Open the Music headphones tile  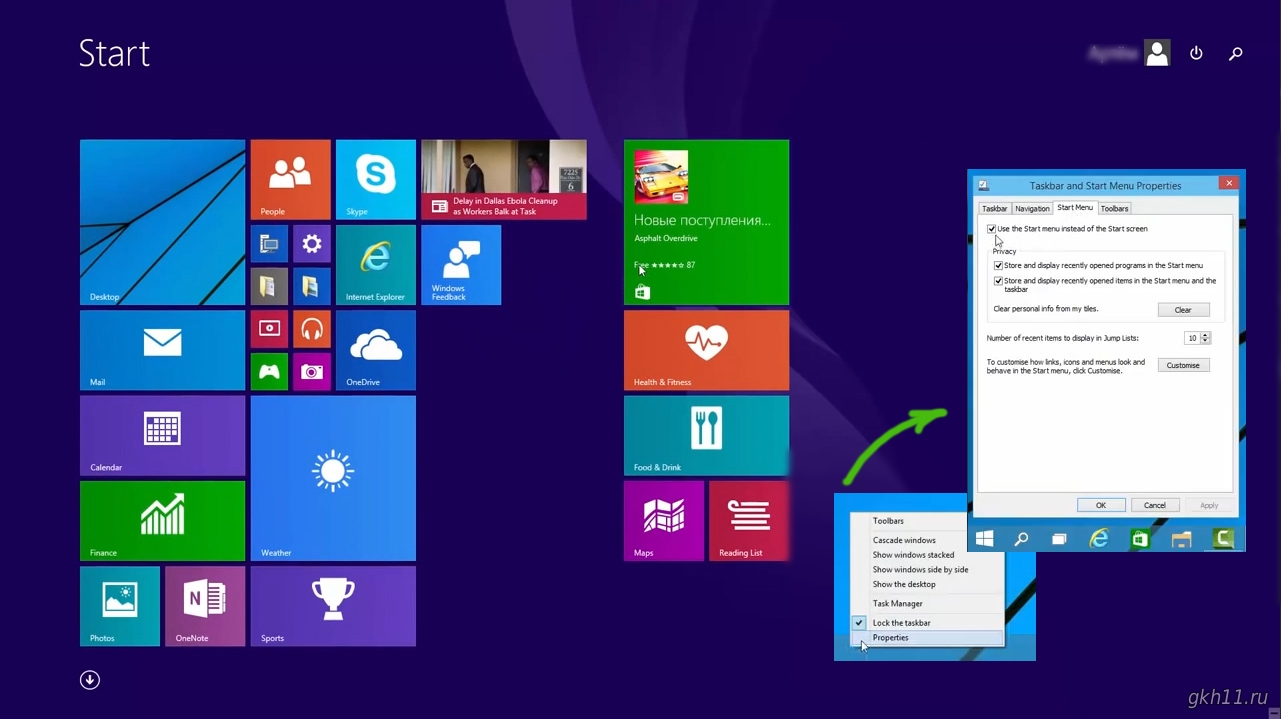(x=312, y=329)
